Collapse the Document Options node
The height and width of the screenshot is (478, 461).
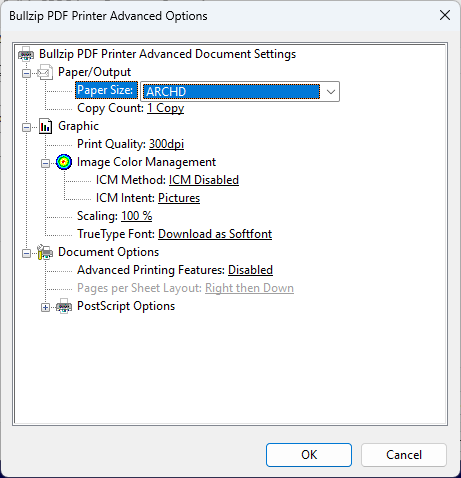pos(26,254)
